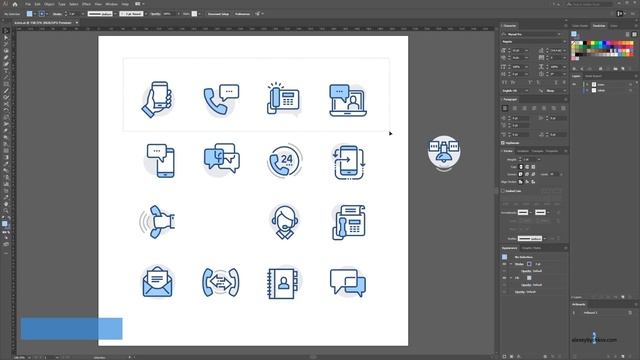The height and width of the screenshot is (360, 640).
Task: Open the Effect menu
Action: [87, 4]
